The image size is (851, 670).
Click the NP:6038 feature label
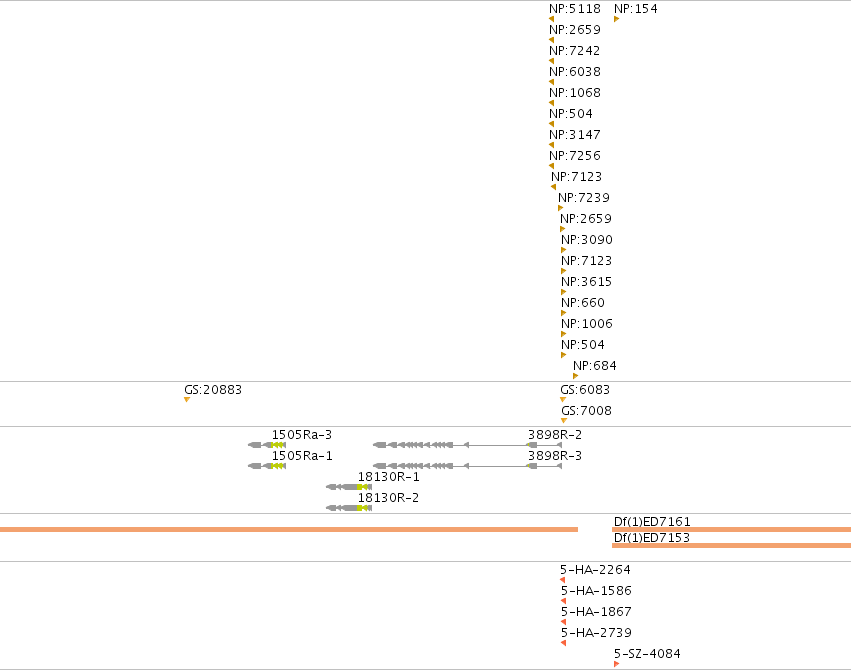575,72
